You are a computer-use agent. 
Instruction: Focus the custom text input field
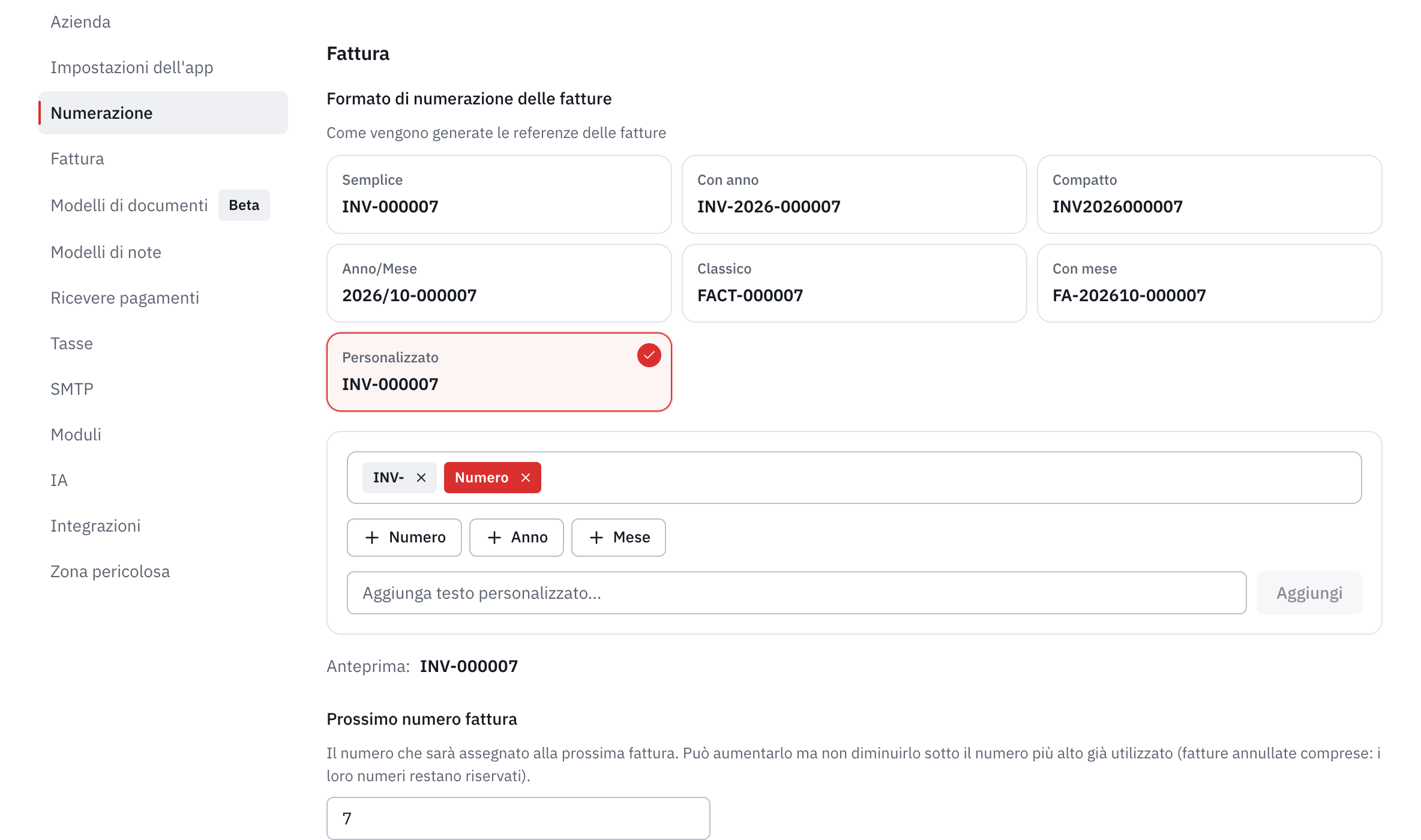(796, 593)
